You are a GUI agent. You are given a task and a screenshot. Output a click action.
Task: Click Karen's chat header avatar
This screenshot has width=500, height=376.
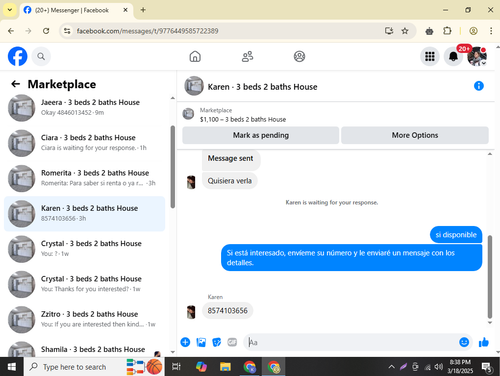pyautogui.click(x=194, y=86)
